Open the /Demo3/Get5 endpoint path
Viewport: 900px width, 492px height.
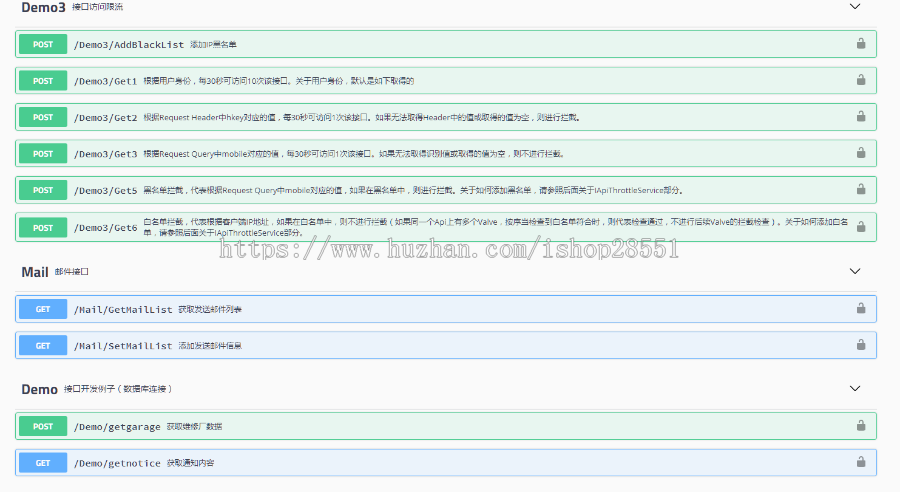click(x=105, y=191)
